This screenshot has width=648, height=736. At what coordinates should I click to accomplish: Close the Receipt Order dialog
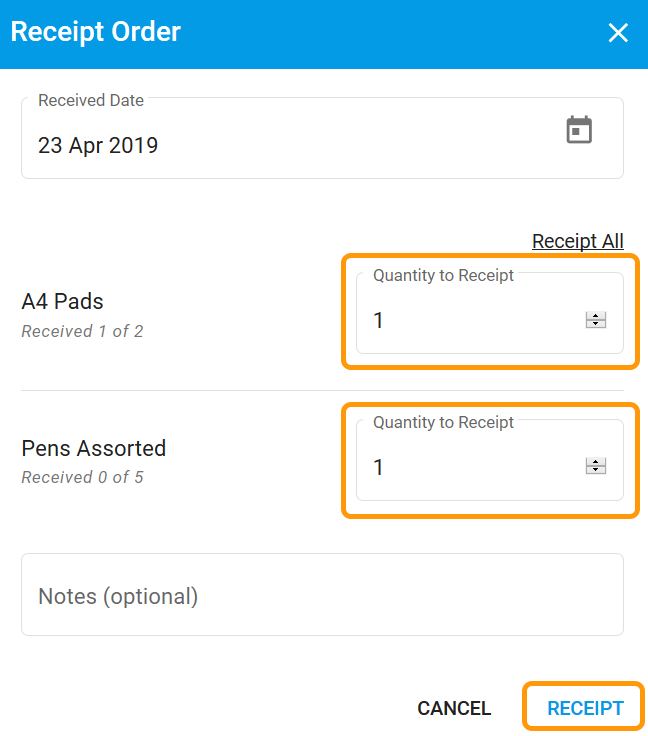coord(618,33)
